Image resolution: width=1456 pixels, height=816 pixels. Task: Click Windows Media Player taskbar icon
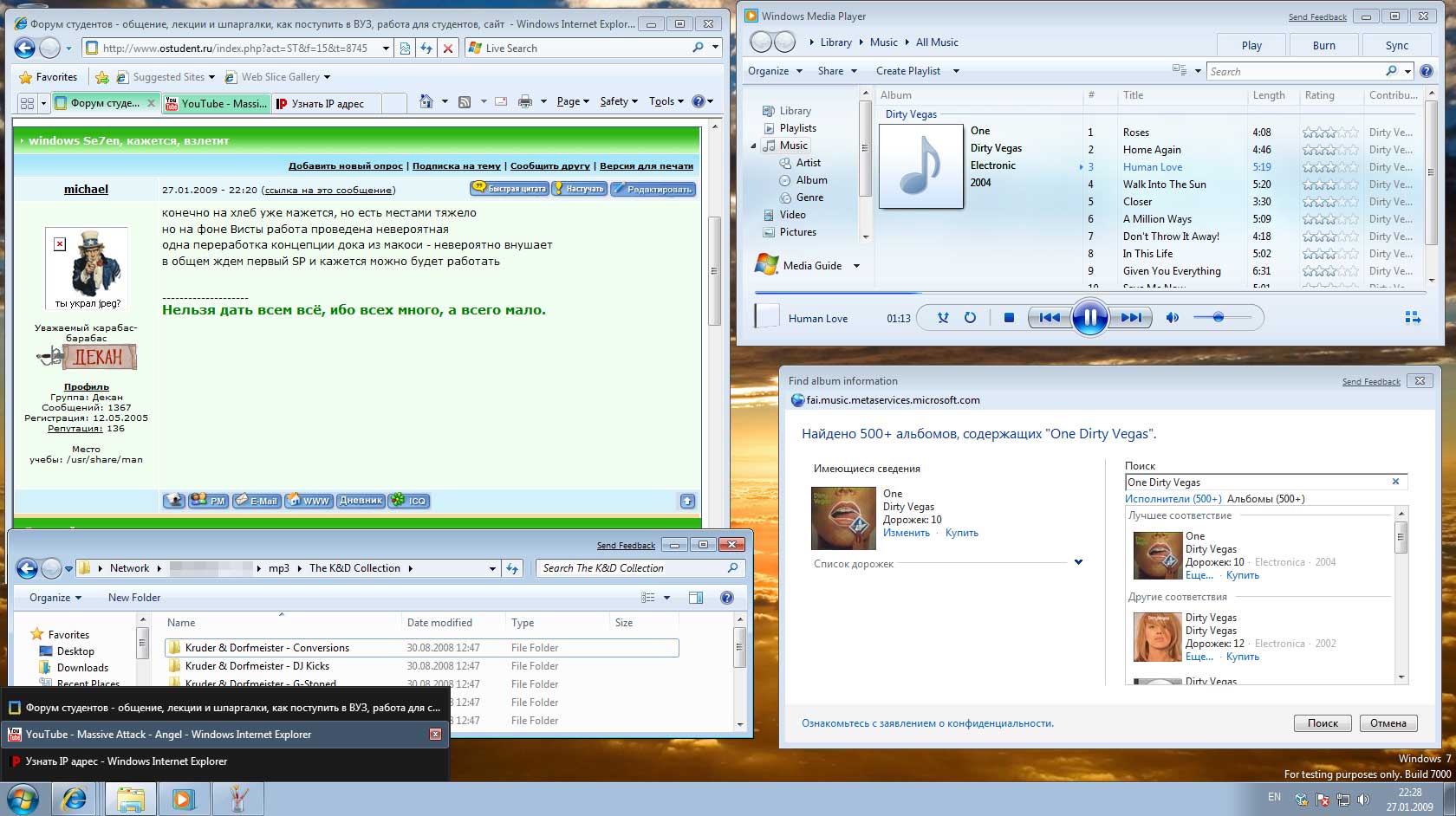(x=183, y=799)
